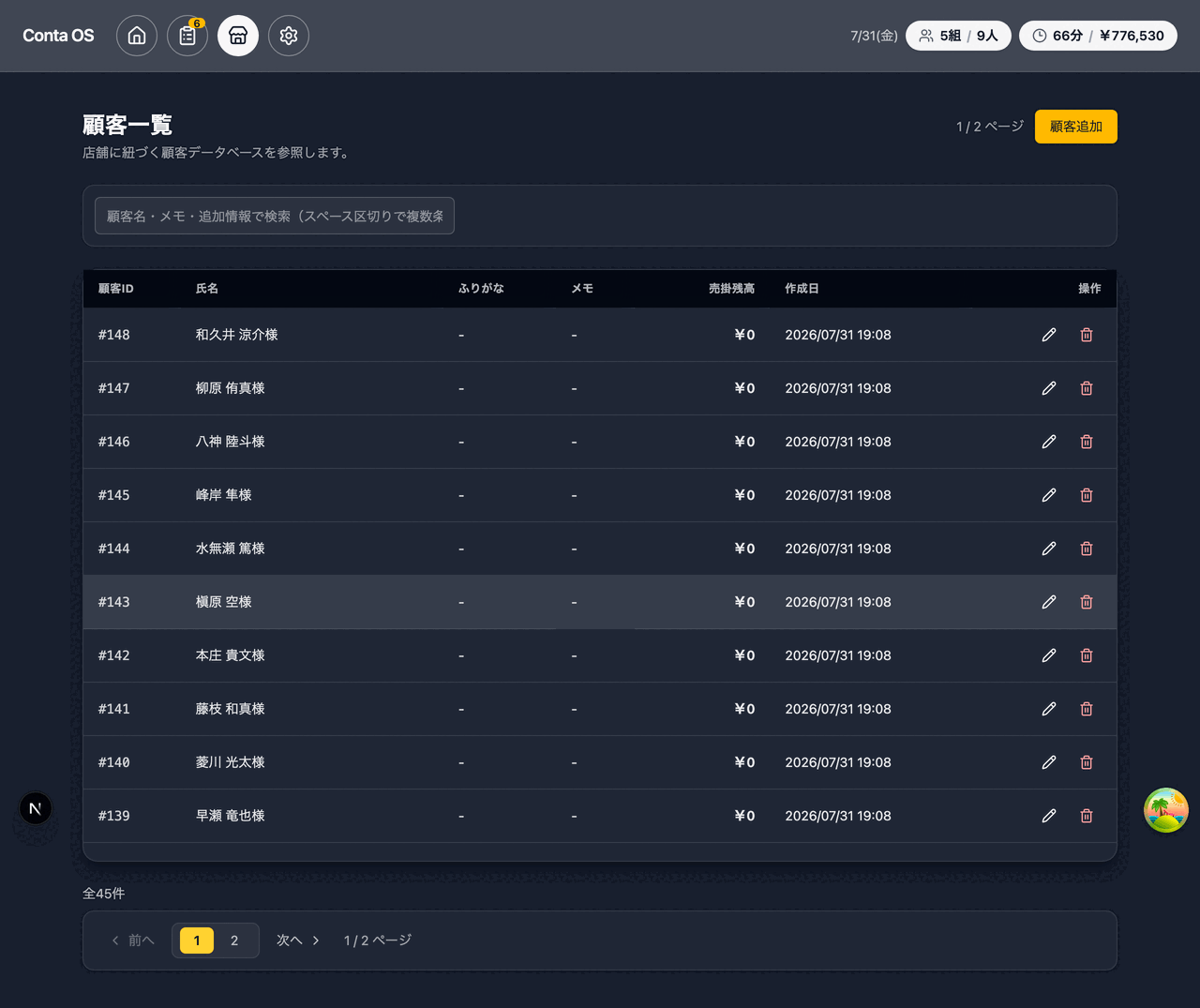The width and height of the screenshot is (1200, 1008).
Task: Delete customer #146 via trash icon
Action: click(x=1087, y=442)
